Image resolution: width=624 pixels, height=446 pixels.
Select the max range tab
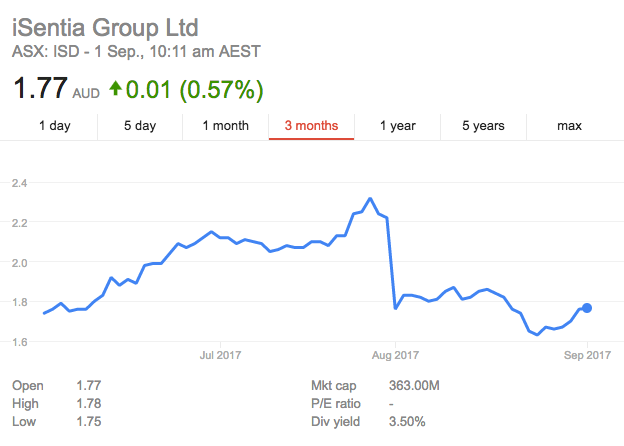click(569, 126)
